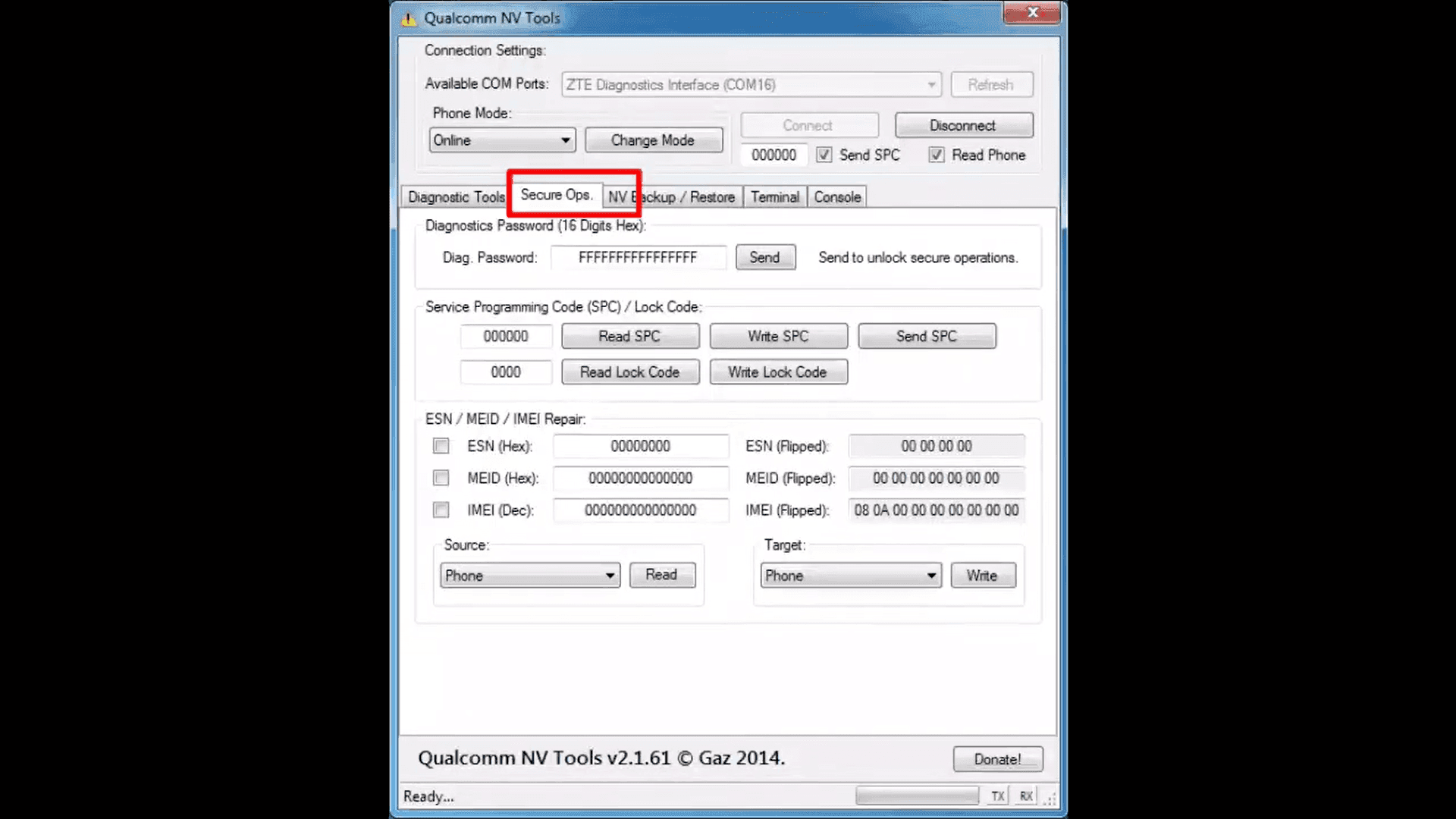Expand the Target Phone dropdown
1456x819 pixels.
click(850, 576)
